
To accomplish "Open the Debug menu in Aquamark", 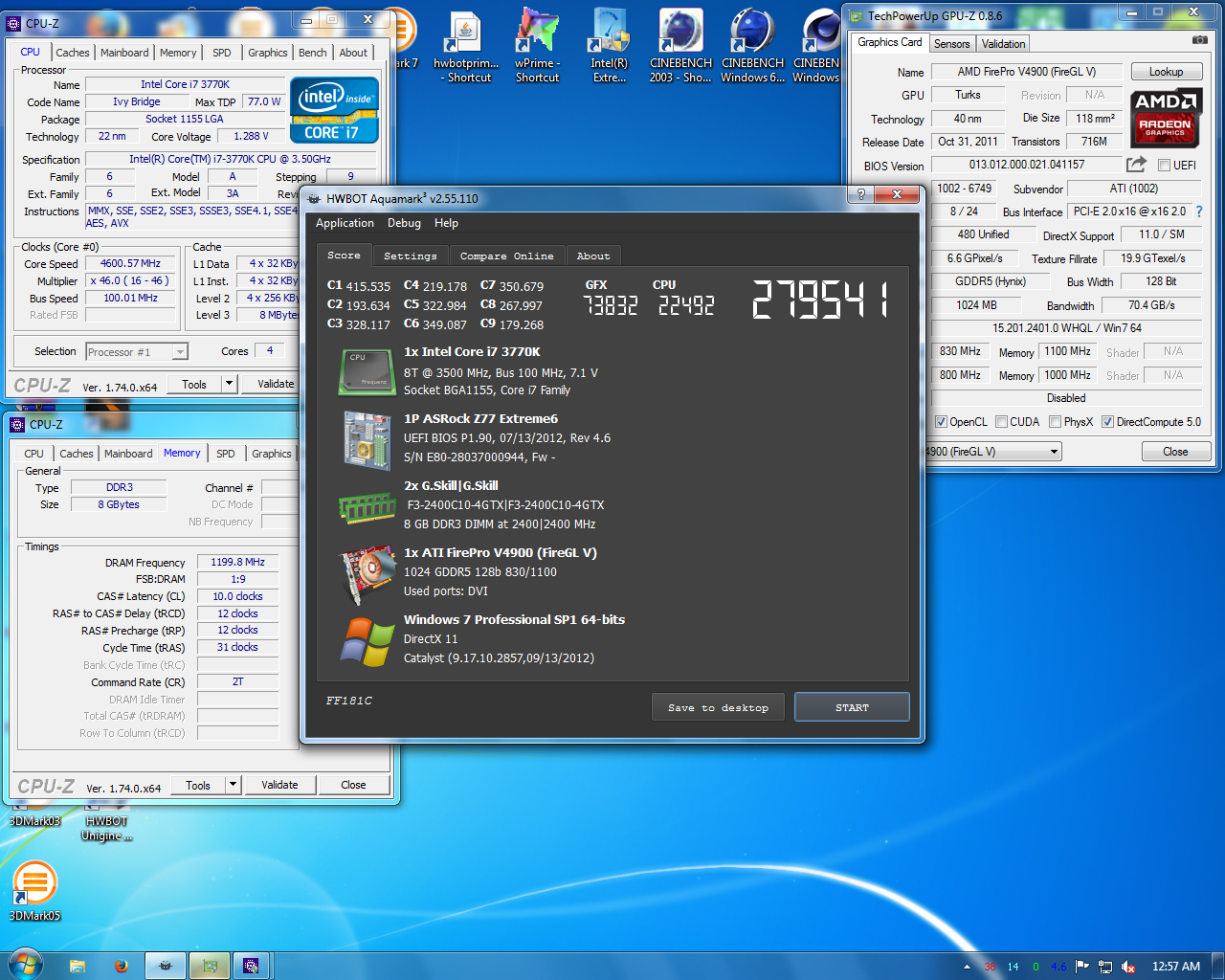I will [x=404, y=223].
